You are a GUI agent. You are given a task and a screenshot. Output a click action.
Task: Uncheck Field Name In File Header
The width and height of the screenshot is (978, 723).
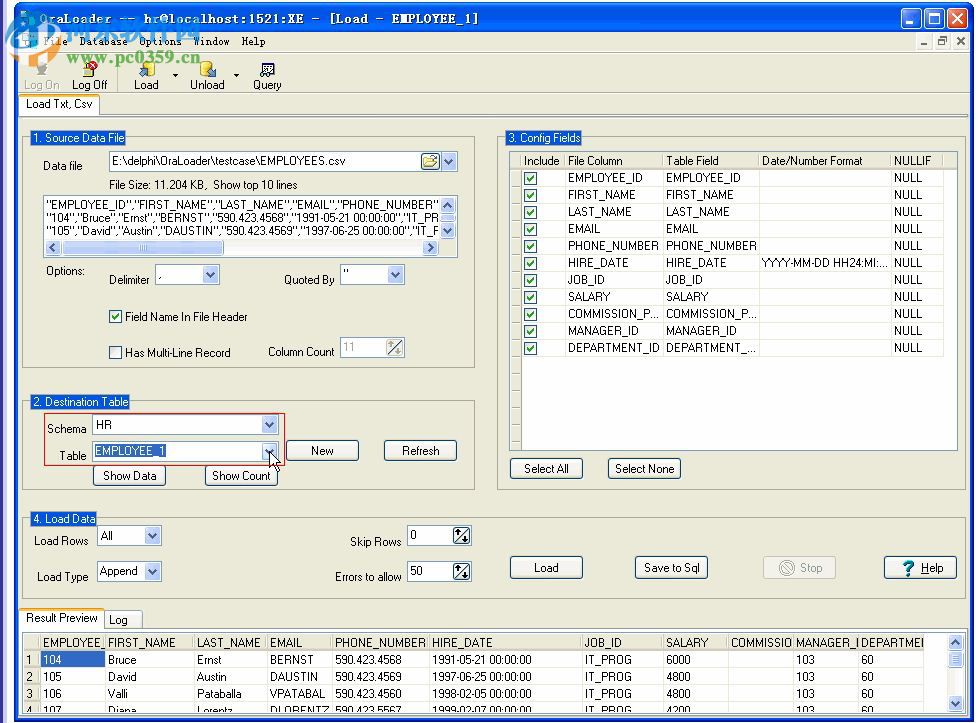115,317
